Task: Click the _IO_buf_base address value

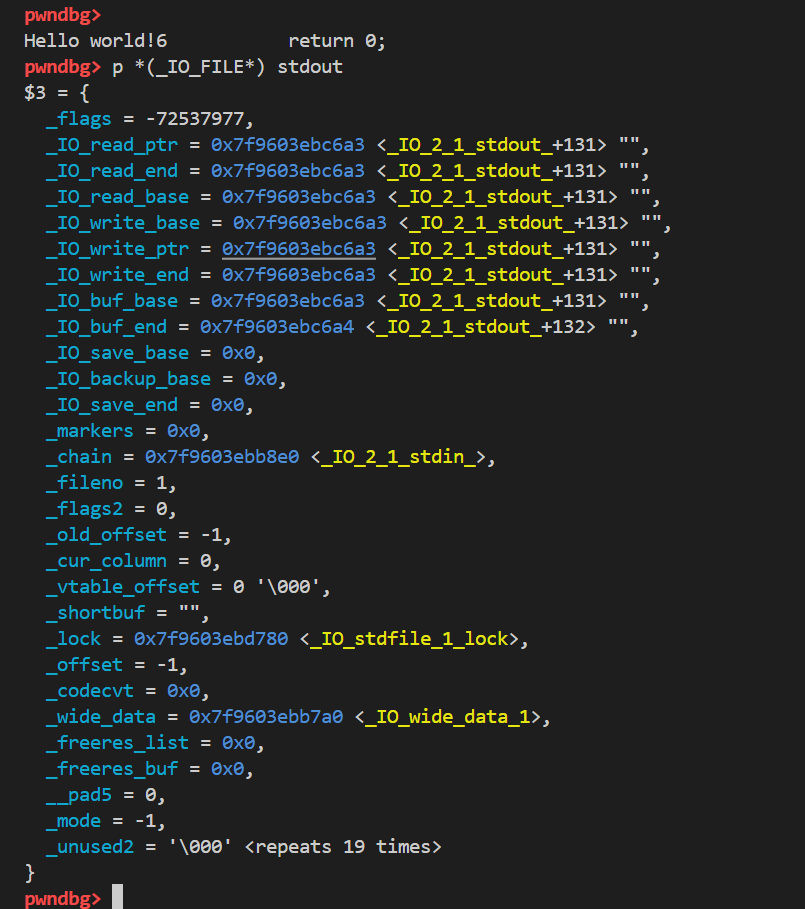Action: [287, 301]
